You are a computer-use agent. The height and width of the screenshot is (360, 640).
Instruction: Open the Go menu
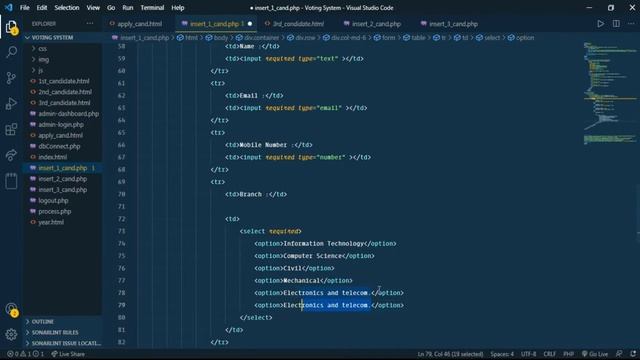coord(111,8)
